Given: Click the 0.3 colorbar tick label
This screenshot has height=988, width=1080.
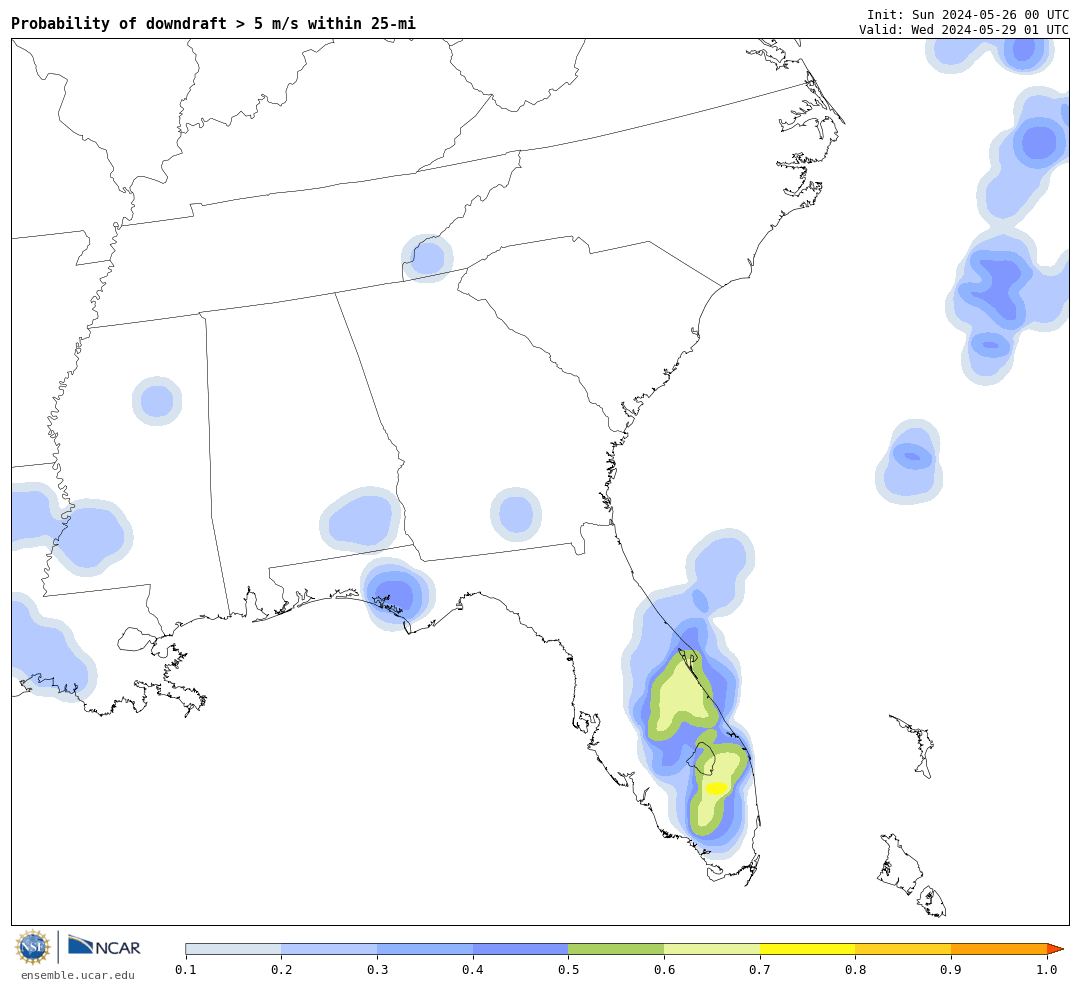Looking at the screenshot, I should pos(377,969).
